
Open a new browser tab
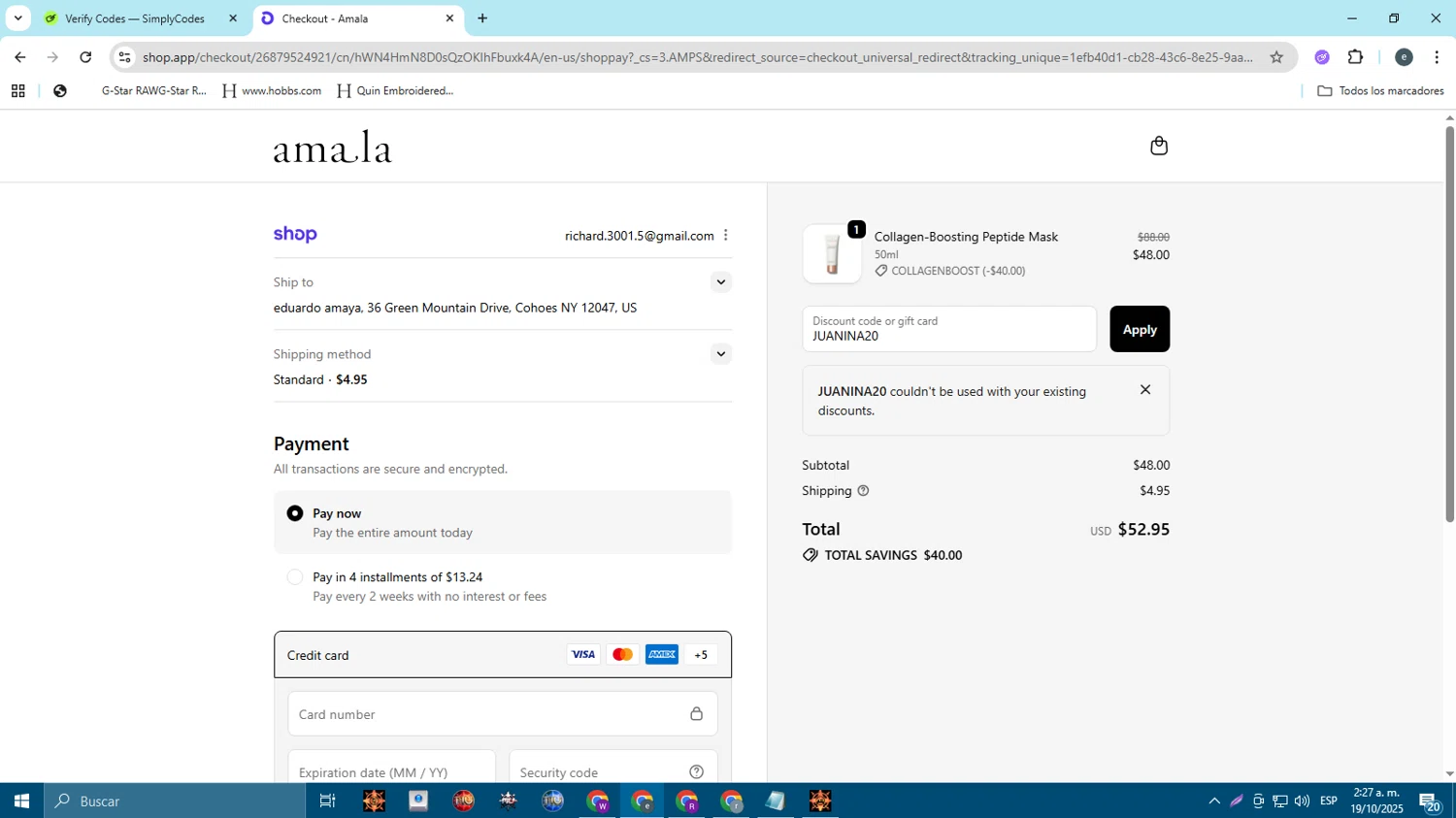click(x=482, y=18)
